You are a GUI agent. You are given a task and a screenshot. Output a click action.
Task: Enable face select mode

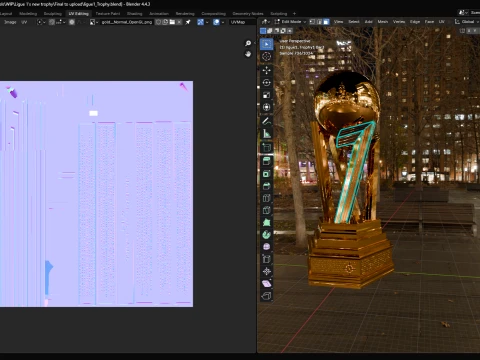point(326,22)
